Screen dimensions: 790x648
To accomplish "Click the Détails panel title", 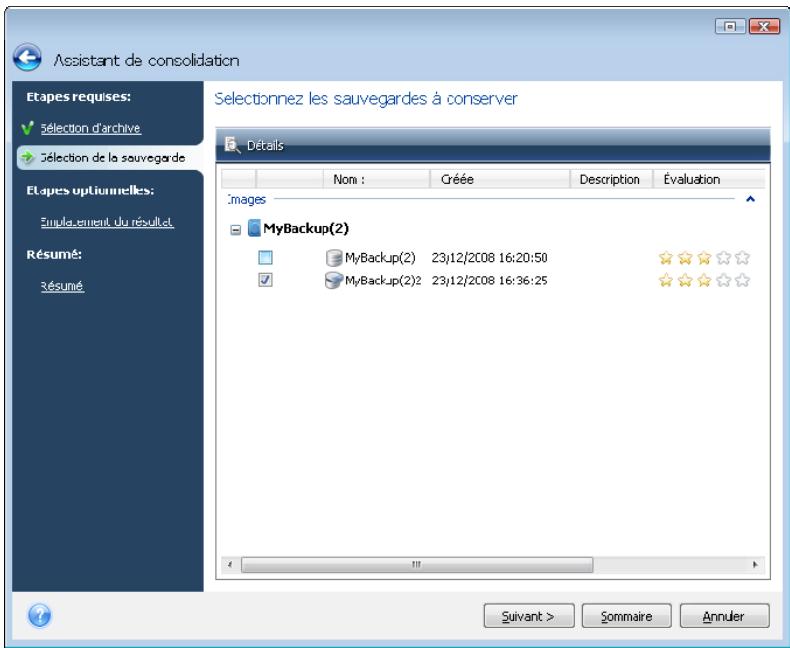I will pyautogui.click(x=265, y=145).
